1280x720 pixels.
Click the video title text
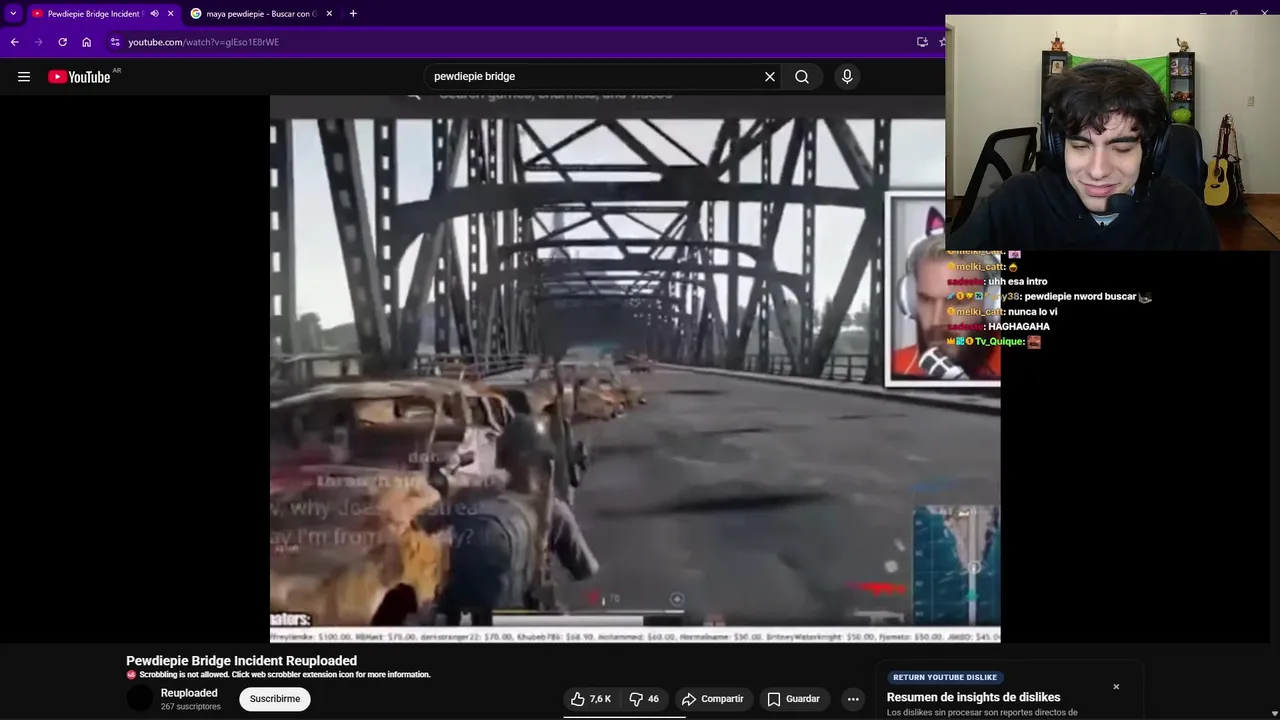241,661
